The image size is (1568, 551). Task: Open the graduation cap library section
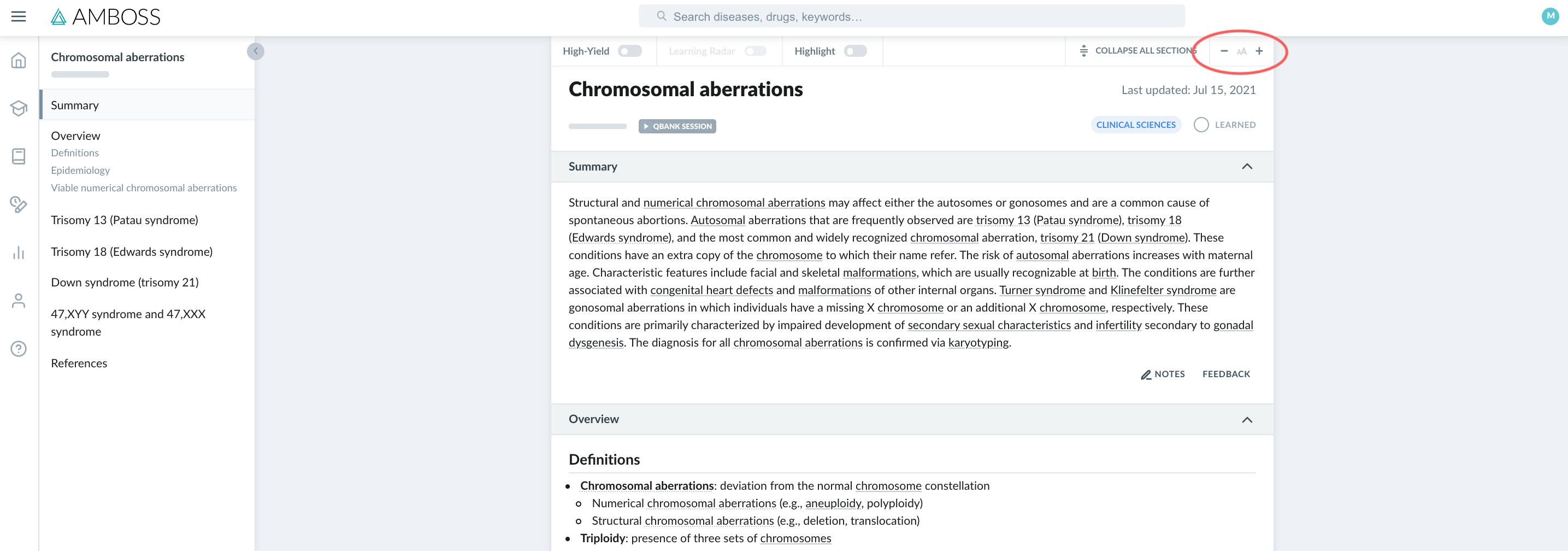click(18, 108)
